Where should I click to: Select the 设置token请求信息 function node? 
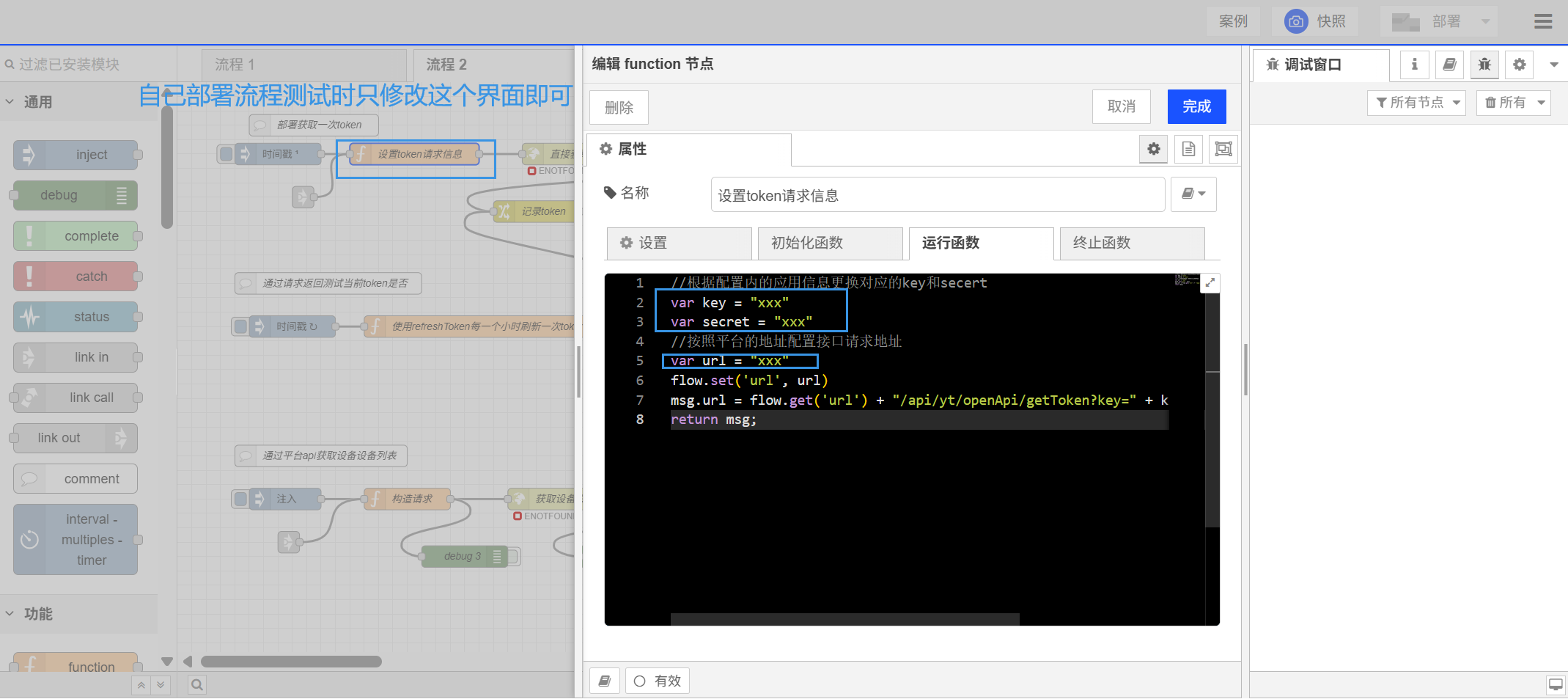(416, 154)
